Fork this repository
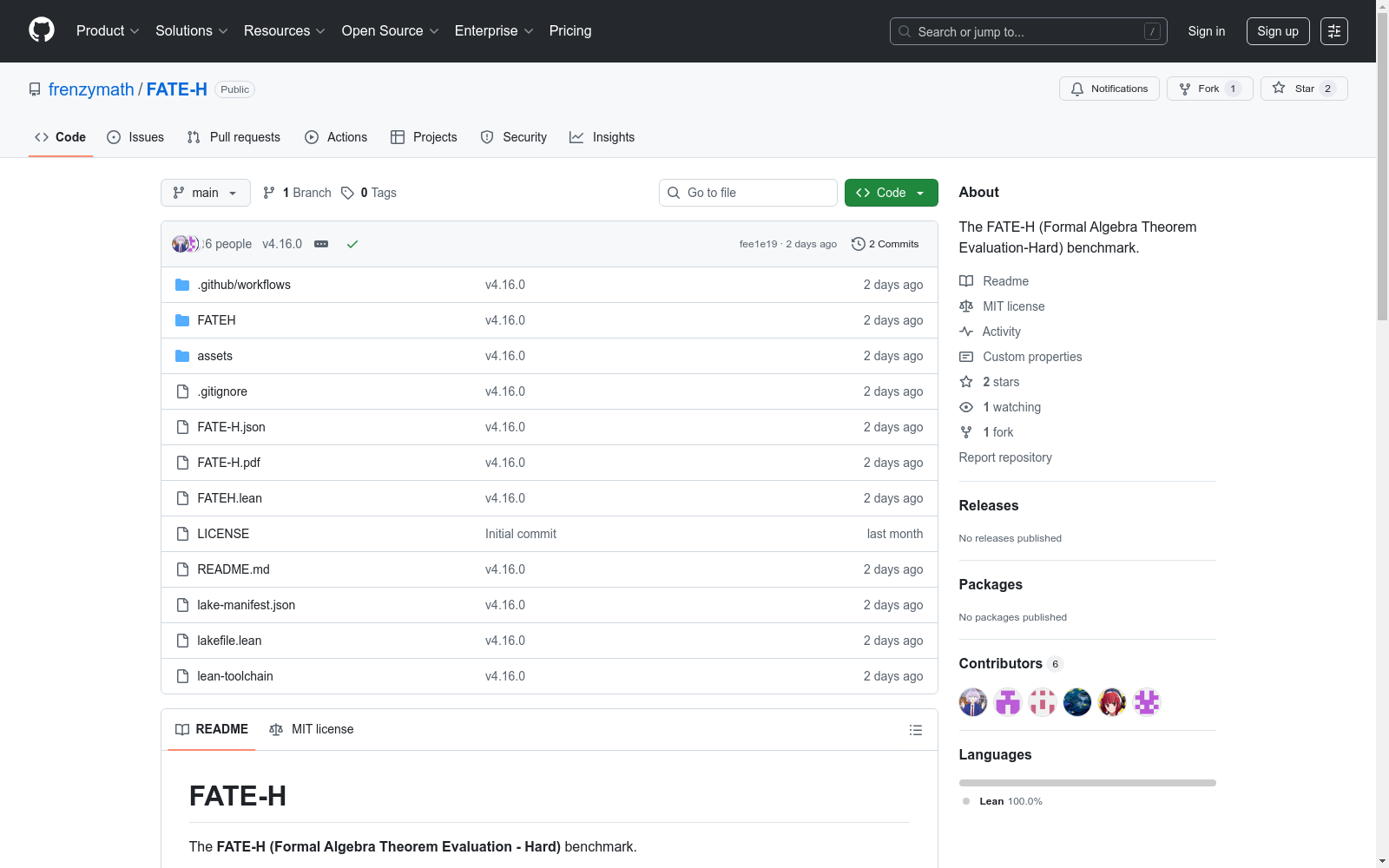The width and height of the screenshot is (1389, 868). tap(1209, 89)
